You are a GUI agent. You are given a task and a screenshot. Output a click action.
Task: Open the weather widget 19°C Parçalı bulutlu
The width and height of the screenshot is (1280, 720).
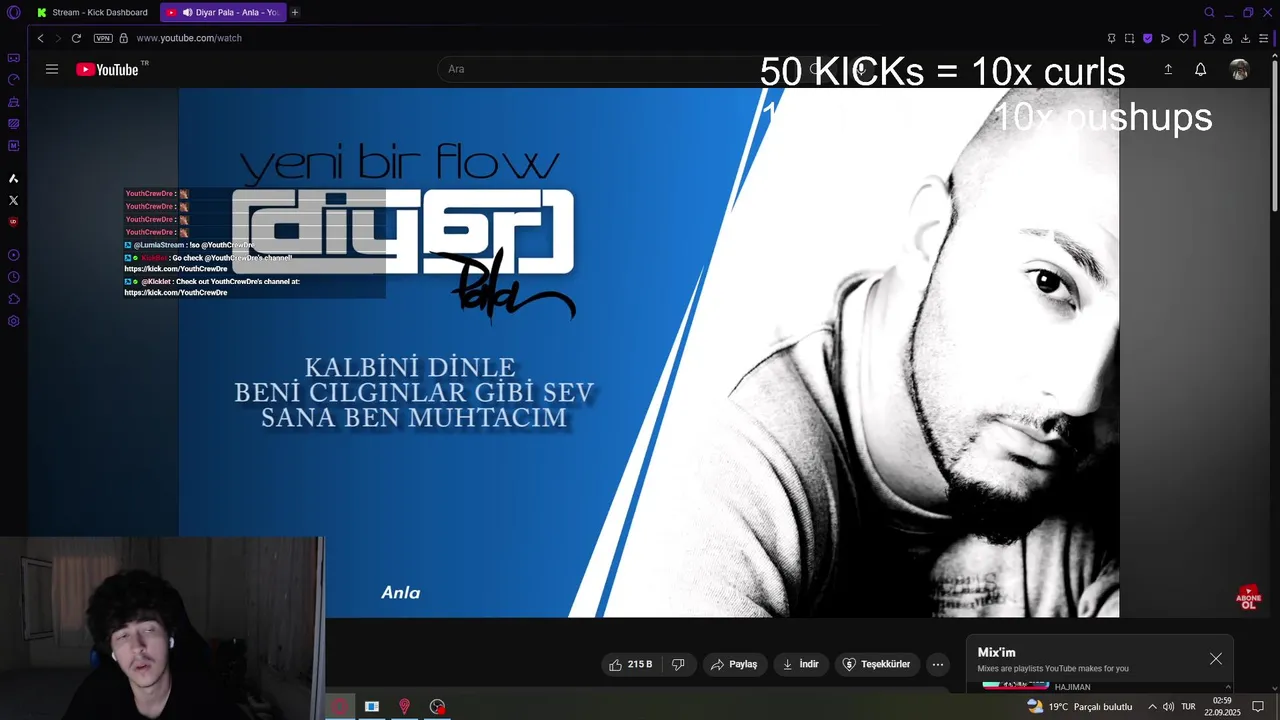point(1080,706)
